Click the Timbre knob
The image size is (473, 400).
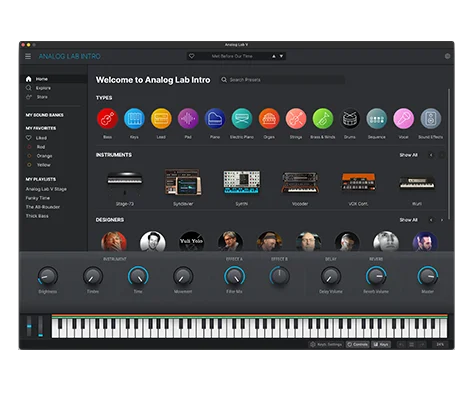coord(93,276)
